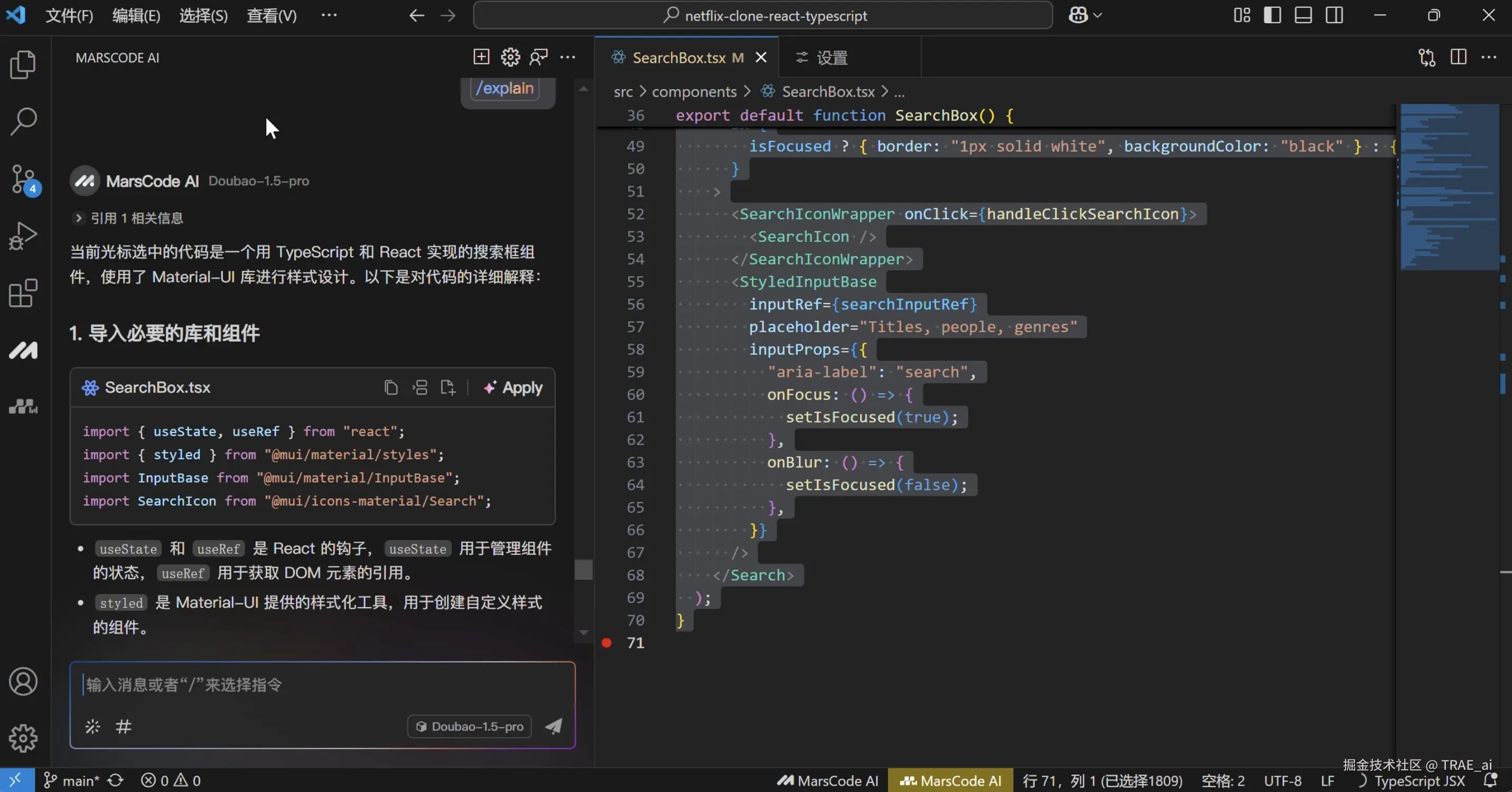Open Run and Debug view
Screen dimensions: 1512x792
tap(23, 236)
